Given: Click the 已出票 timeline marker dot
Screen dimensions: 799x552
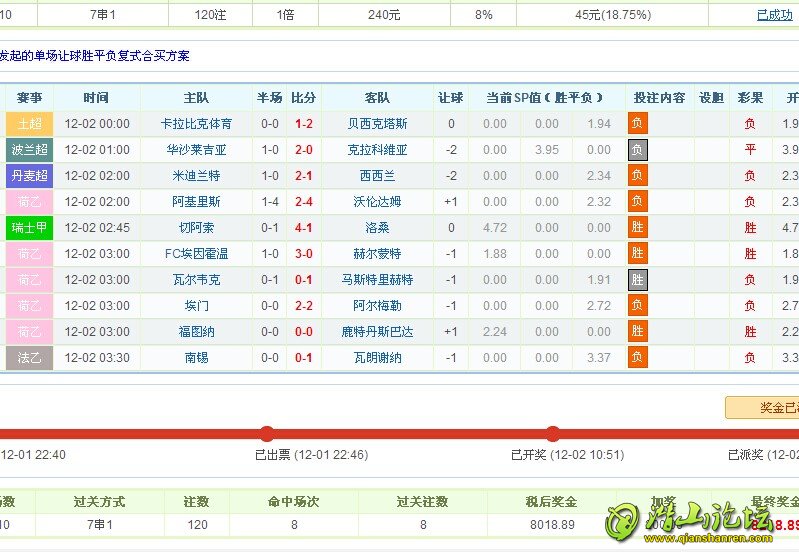Looking at the screenshot, I should [267, 433].
